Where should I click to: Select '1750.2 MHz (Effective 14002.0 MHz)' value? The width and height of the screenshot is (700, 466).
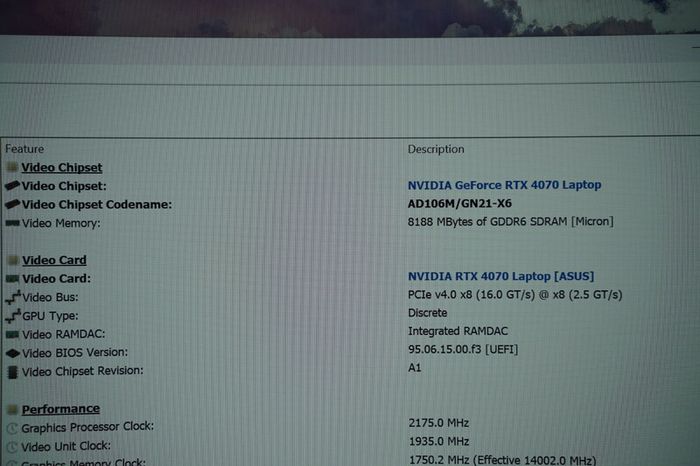(x=503, y=460)
